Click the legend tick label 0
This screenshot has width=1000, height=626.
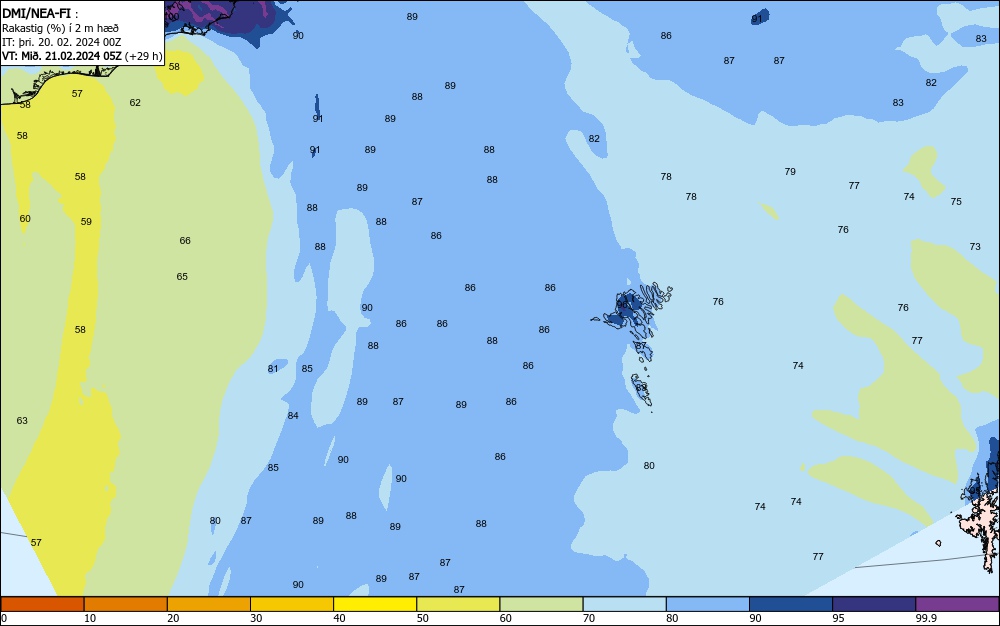tap(4, 618)
